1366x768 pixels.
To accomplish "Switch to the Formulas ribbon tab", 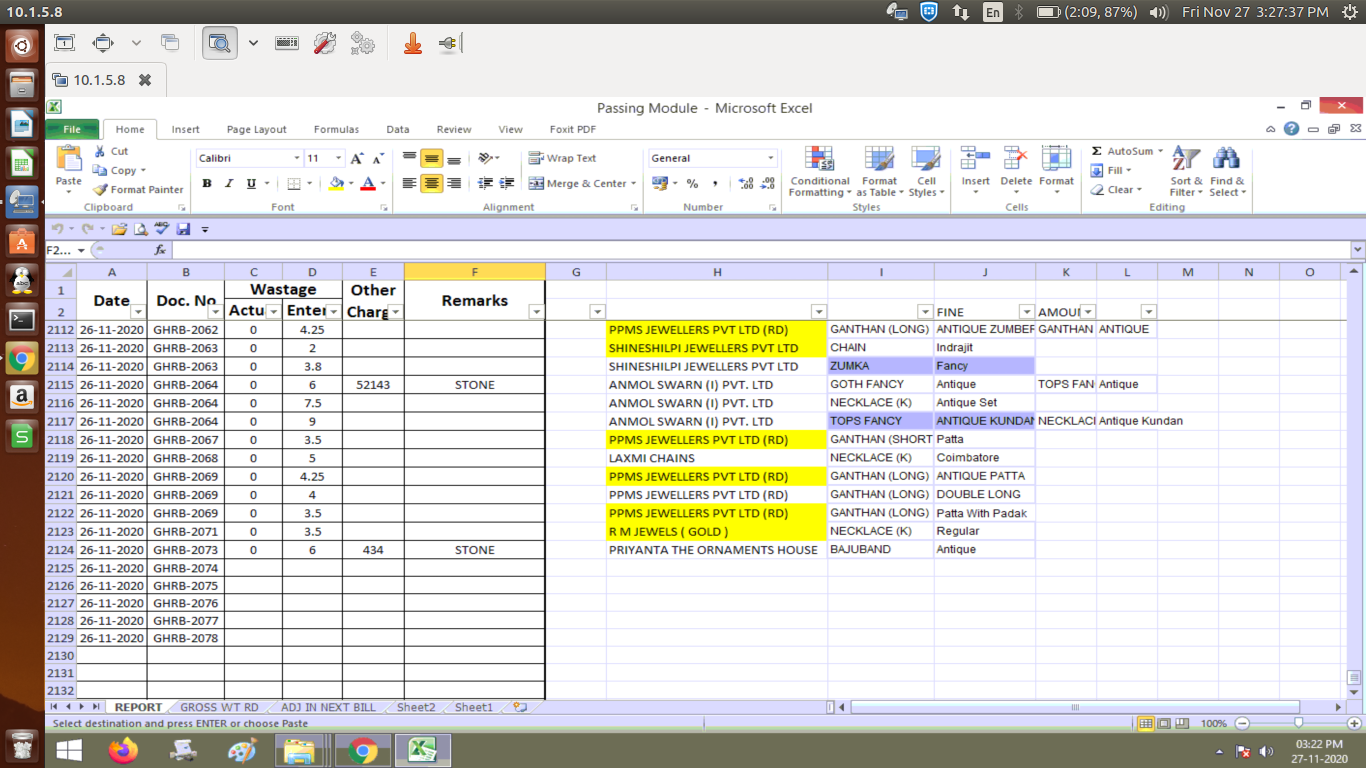I will (336, 129).
